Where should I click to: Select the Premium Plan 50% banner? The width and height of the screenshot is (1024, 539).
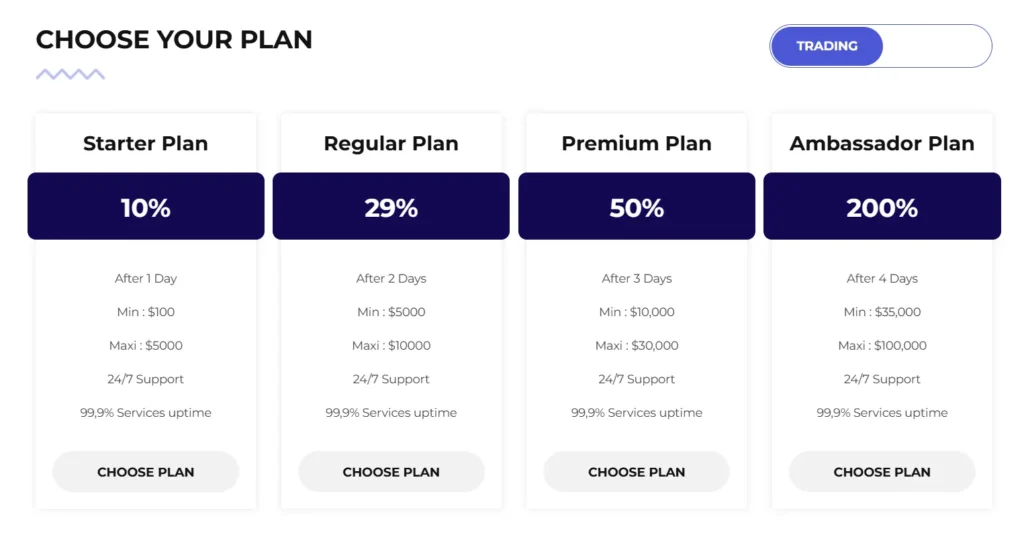click(x=637, y=207)
